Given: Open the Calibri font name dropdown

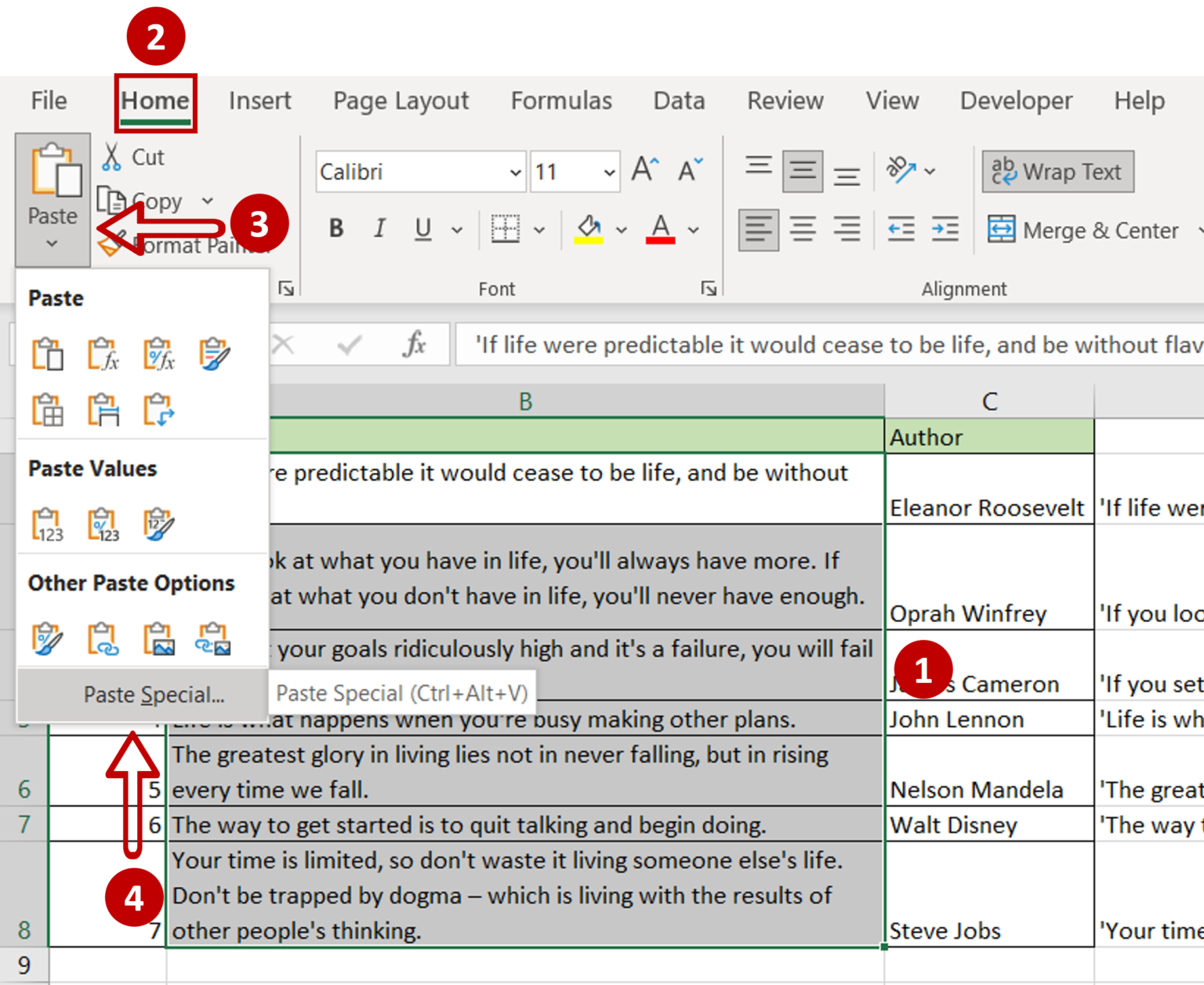Looking at the screenshot, I should click(515, 173).
